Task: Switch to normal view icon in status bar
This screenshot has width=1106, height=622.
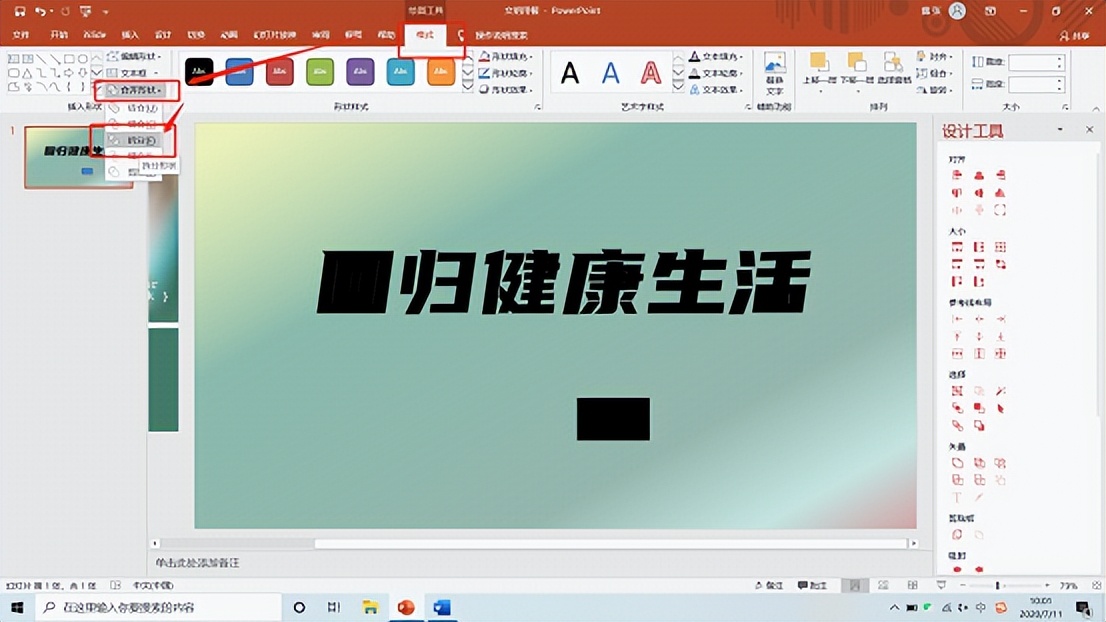Action: (855, 585)
